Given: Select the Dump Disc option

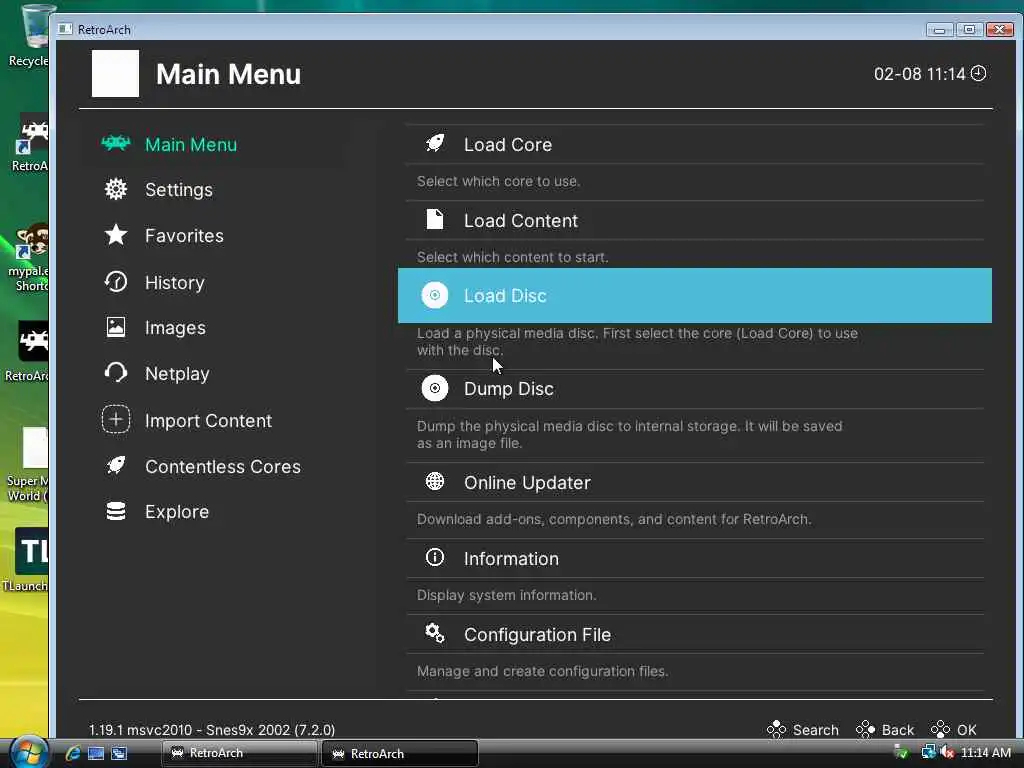Looking at the screenshot, I should tap(695, 389).
